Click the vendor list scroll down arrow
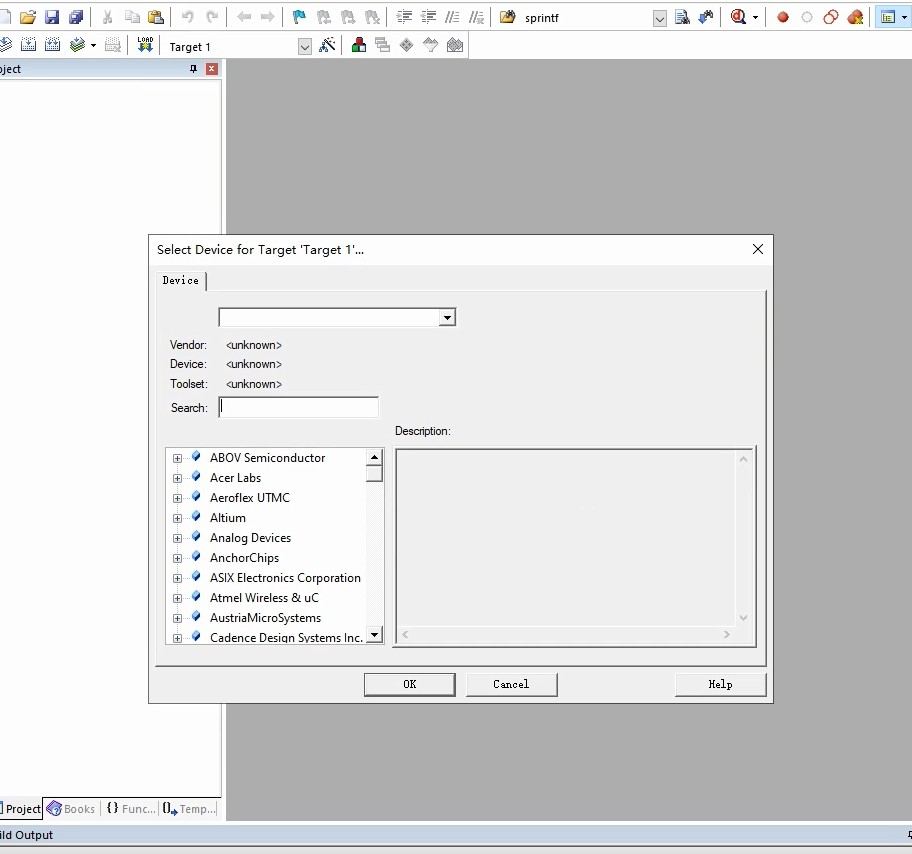912x854 pixels. pyautogui.click(x=375, y=634)
